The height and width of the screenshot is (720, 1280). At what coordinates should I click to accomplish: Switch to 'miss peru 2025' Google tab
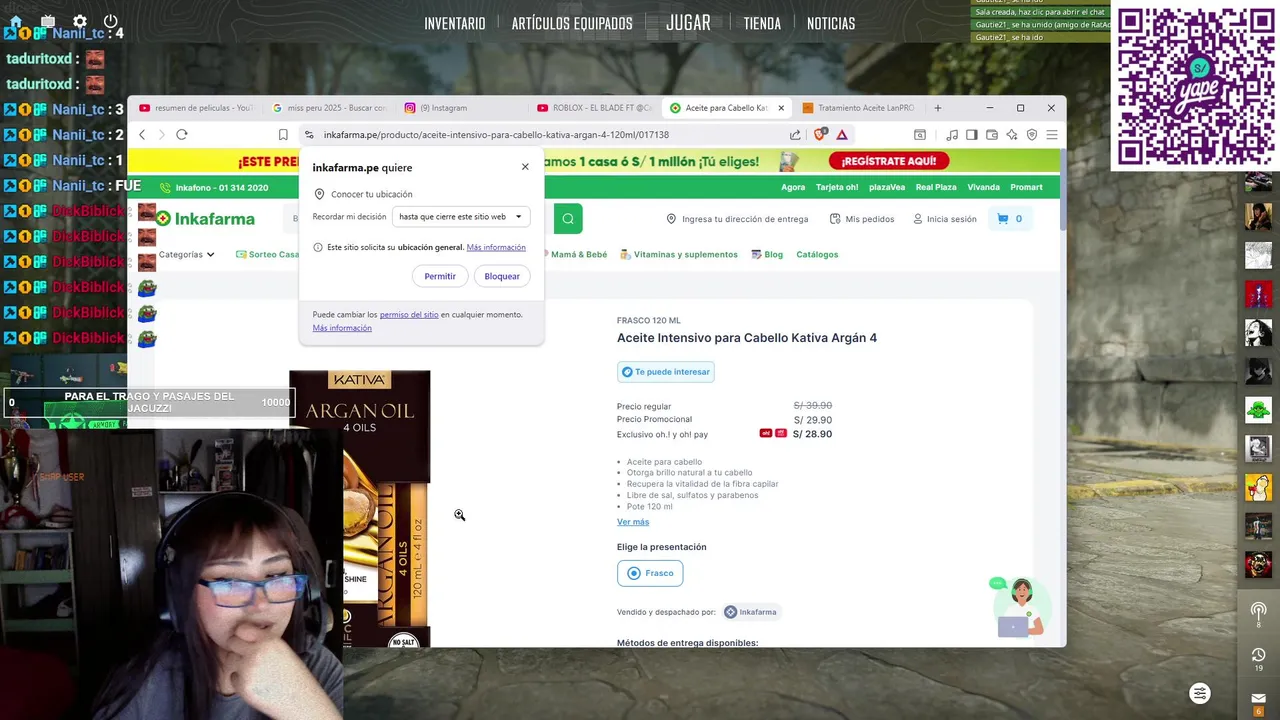click(x=329, y=108)
